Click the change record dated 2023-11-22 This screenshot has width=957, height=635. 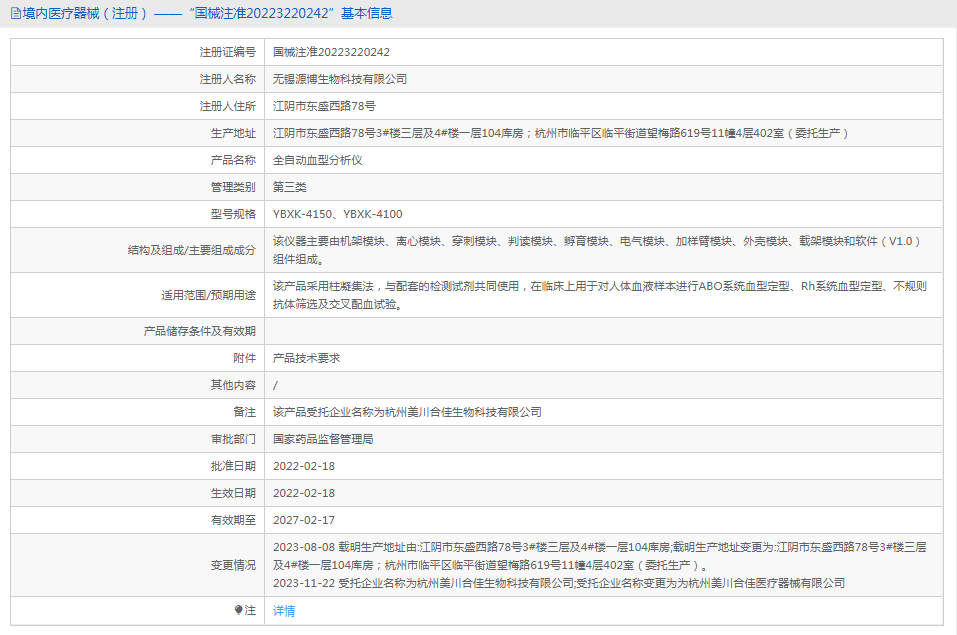tap(559, 583)
